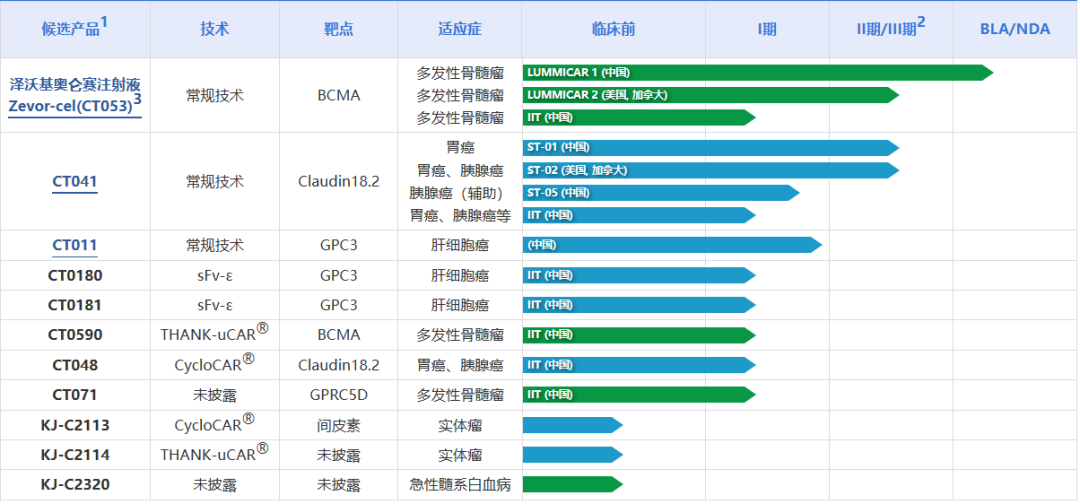Select the CT0590 product name
Image resolution: width=1080 pixels, height=504 pixels.
coord(75,335)
